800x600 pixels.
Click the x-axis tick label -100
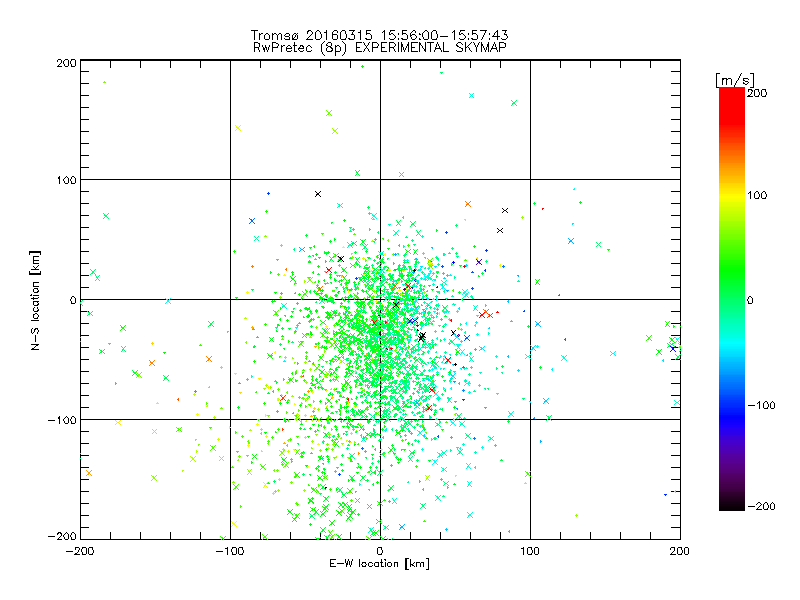tap(230, 551)
